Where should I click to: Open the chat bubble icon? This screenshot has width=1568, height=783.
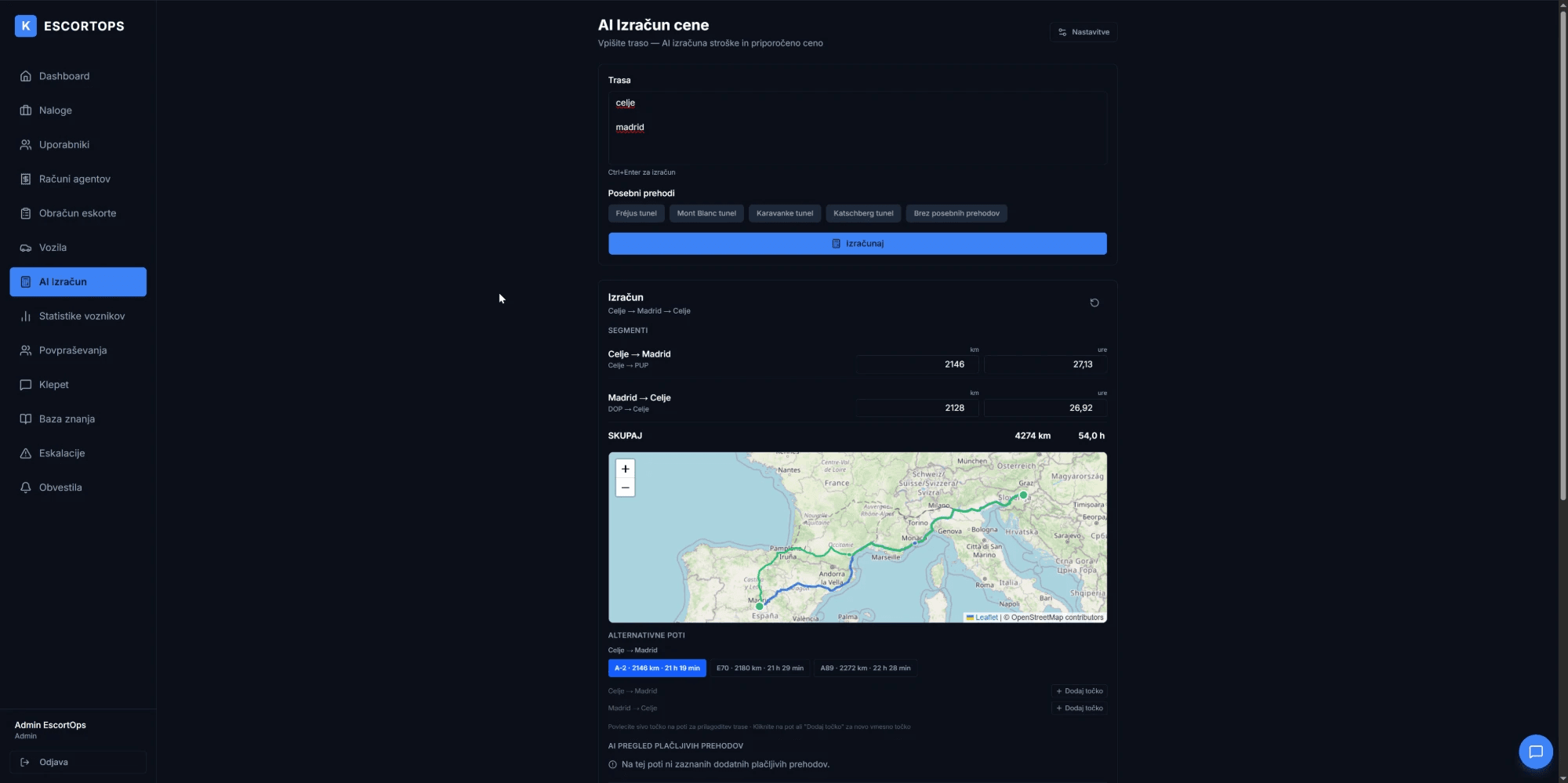[x=1535, y=752]
